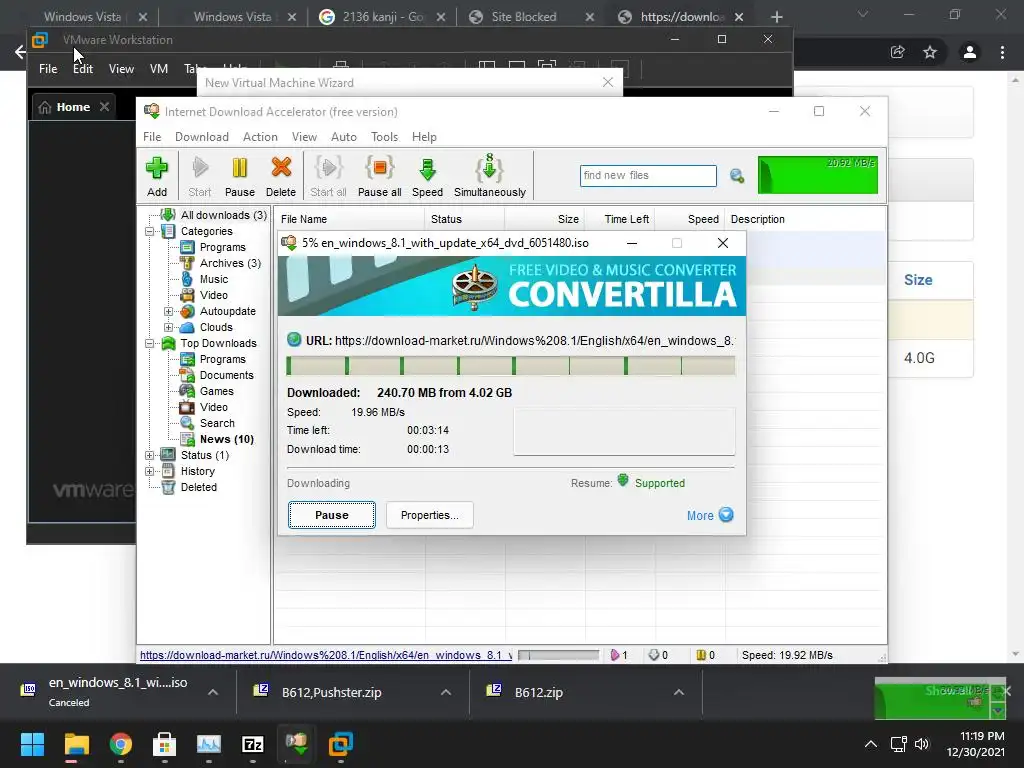Select Search under Top Downloads
Viewport: 1024px width, 768px height.
(217, 423)
